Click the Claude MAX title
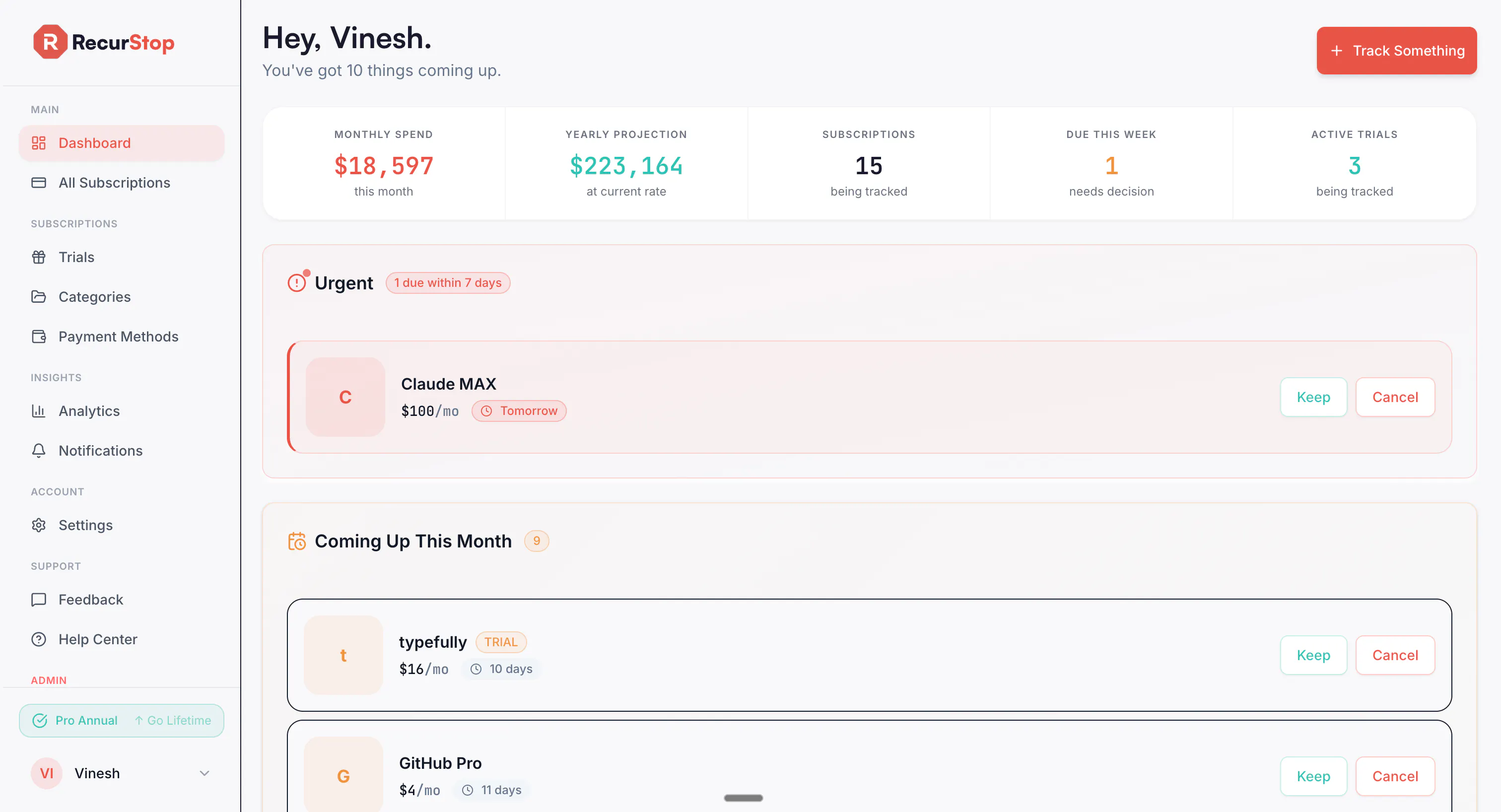This screenshot has height=812, width=1501. [x=448, y=384]
